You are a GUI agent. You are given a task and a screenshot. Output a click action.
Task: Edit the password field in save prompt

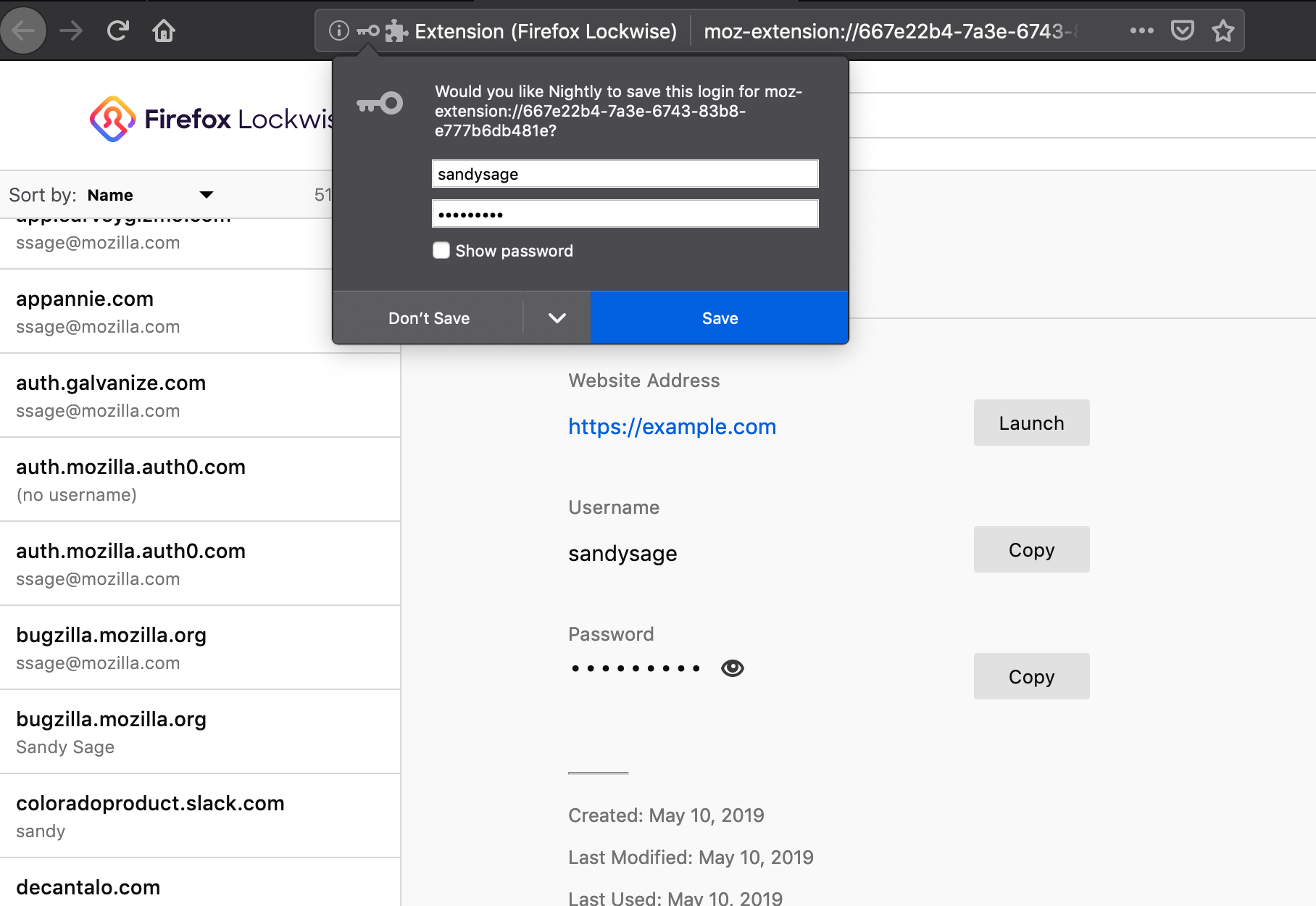(625, 214)
